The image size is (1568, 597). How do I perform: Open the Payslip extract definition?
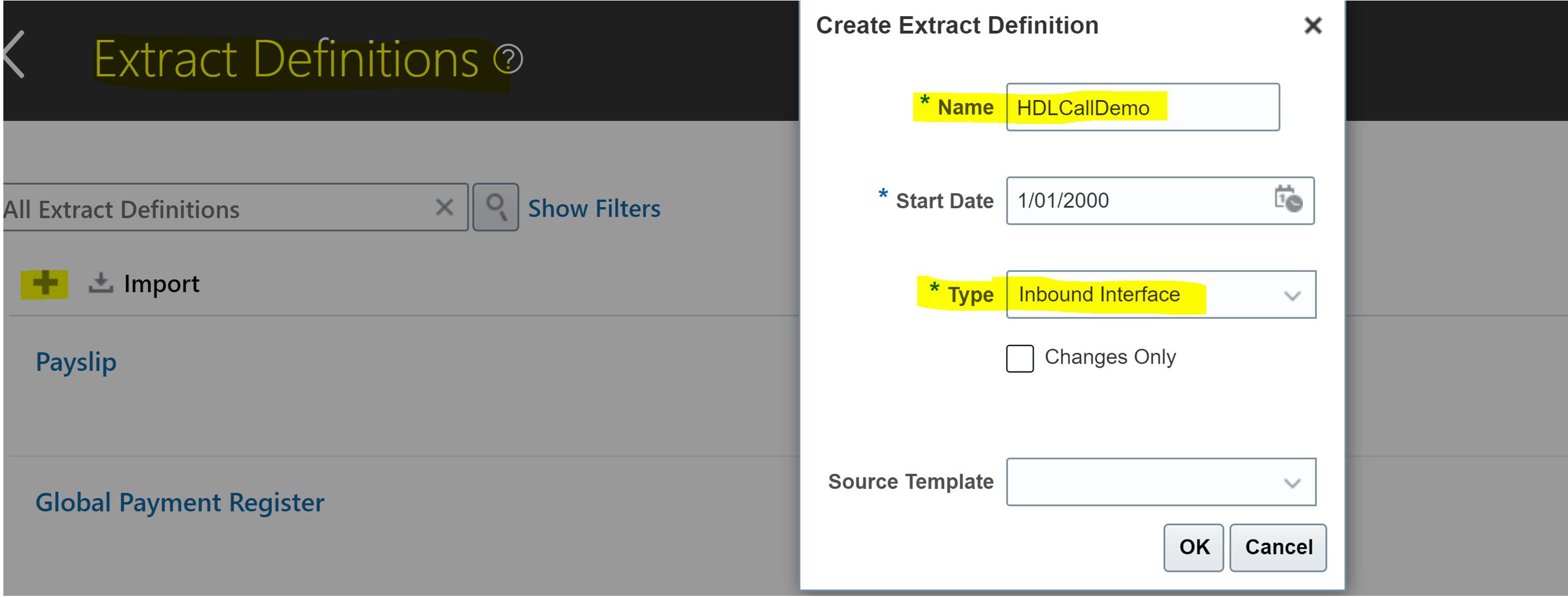(76, 362)
